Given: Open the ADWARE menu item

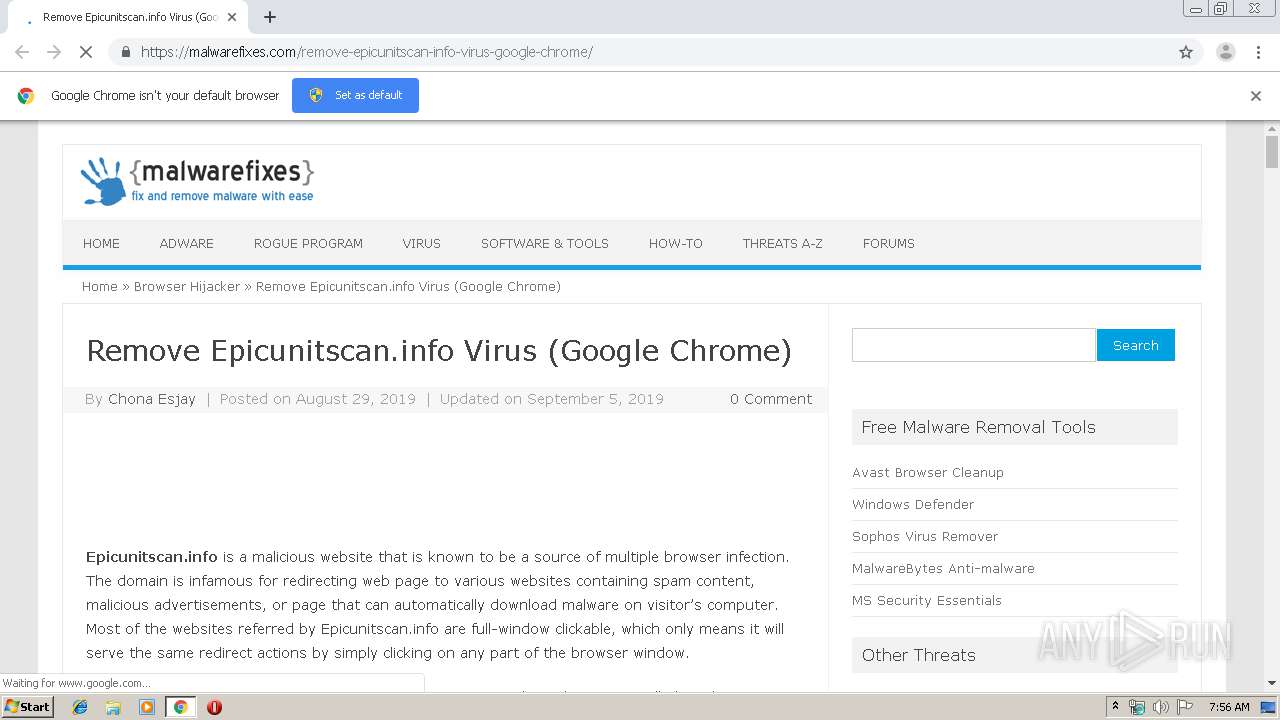Looking at the screenshot, I should [186, 243].
